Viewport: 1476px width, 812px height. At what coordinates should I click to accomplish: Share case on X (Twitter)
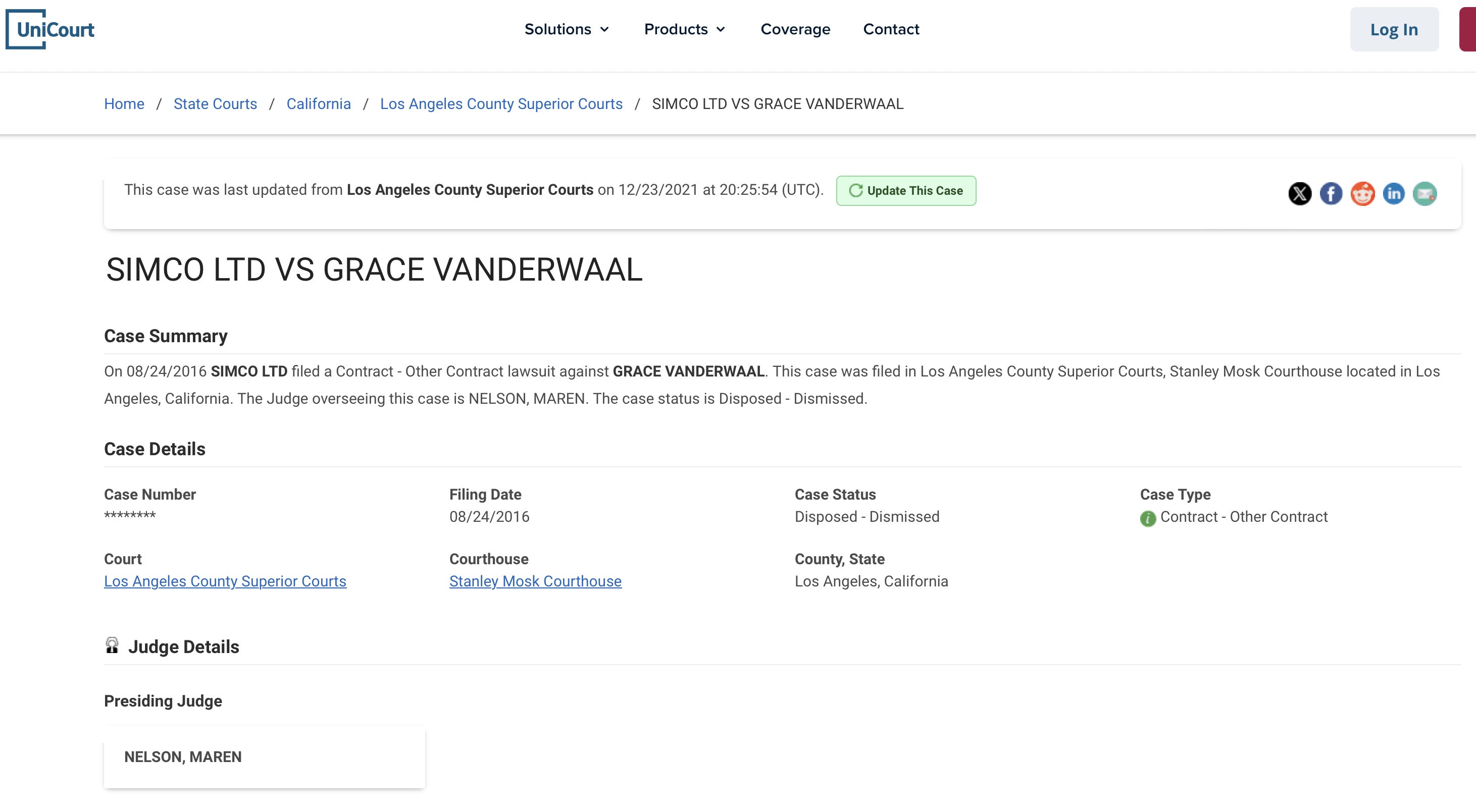[x=1300, y=194]
